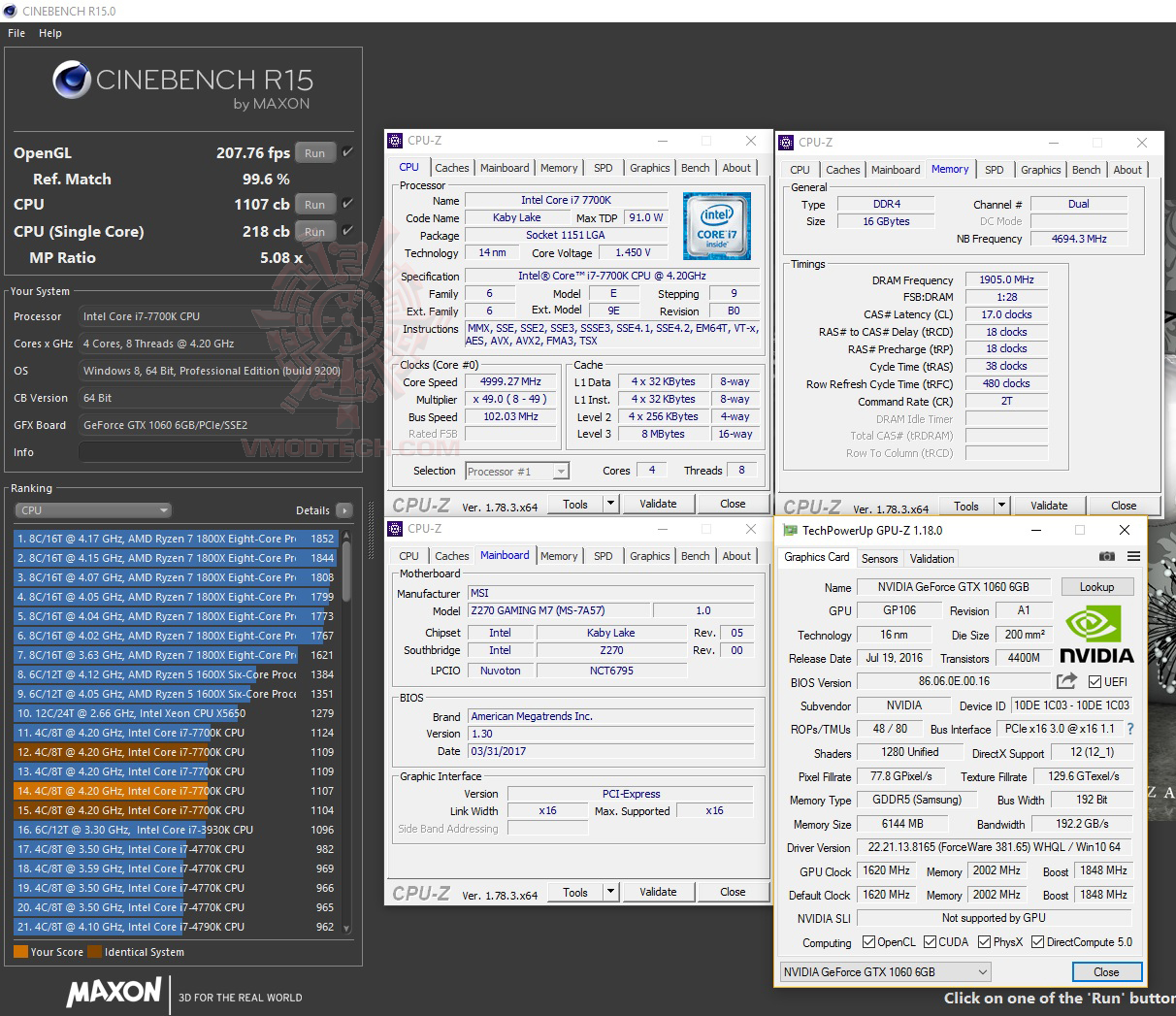Run the CPU benchmark
This screenshot has width=1176, height=1016.
314,205
